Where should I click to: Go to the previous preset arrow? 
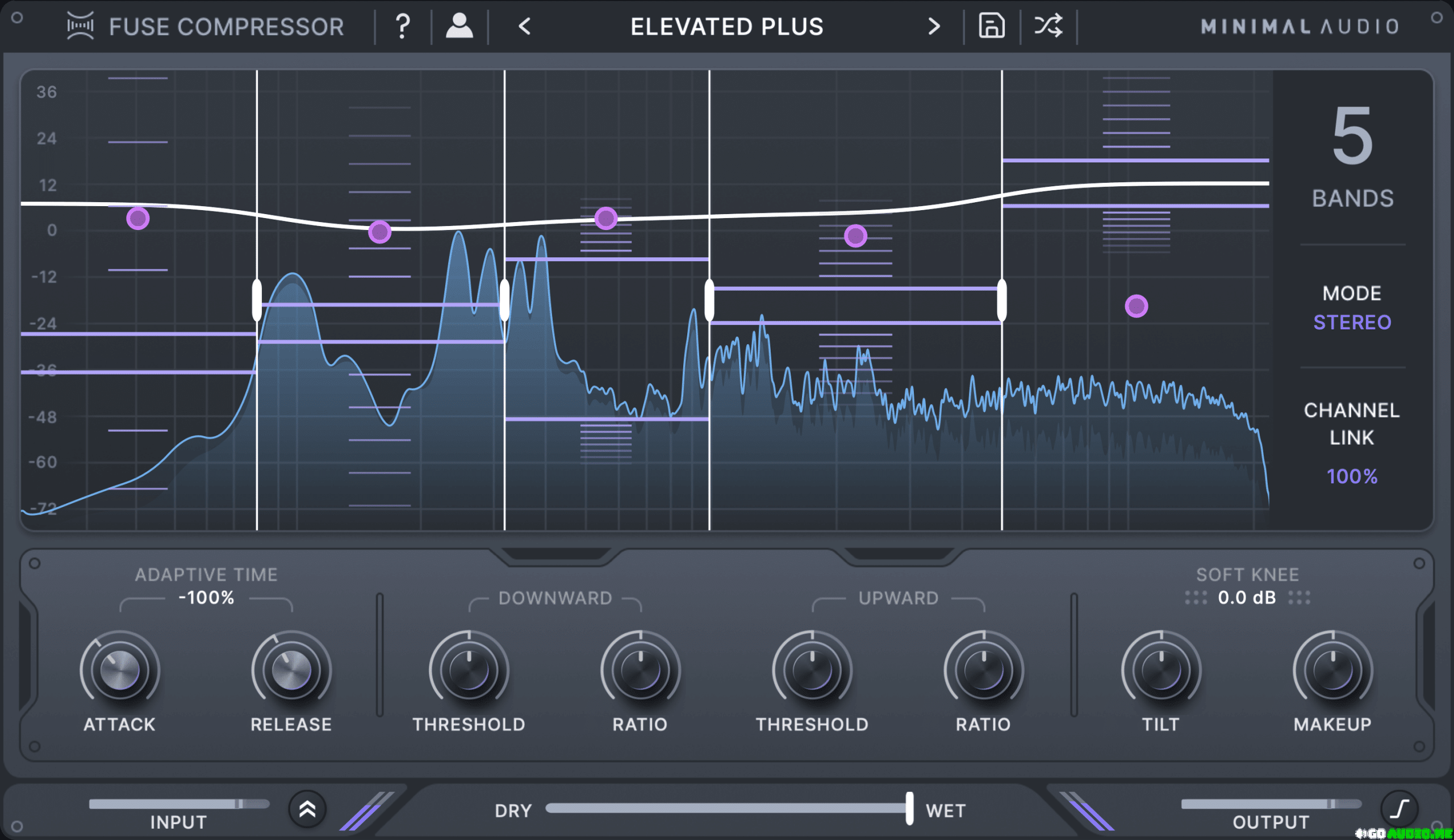(524, 26)
